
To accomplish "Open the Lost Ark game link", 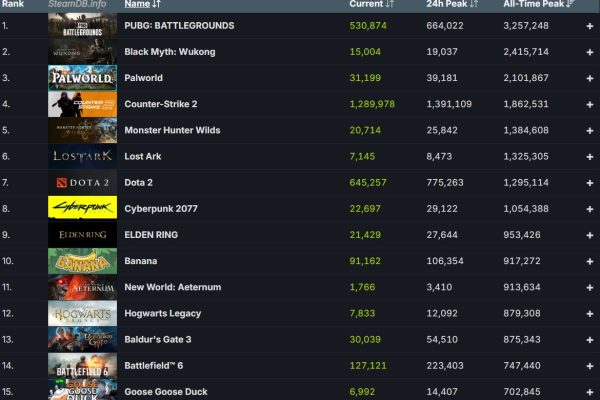I will (142, 156).
